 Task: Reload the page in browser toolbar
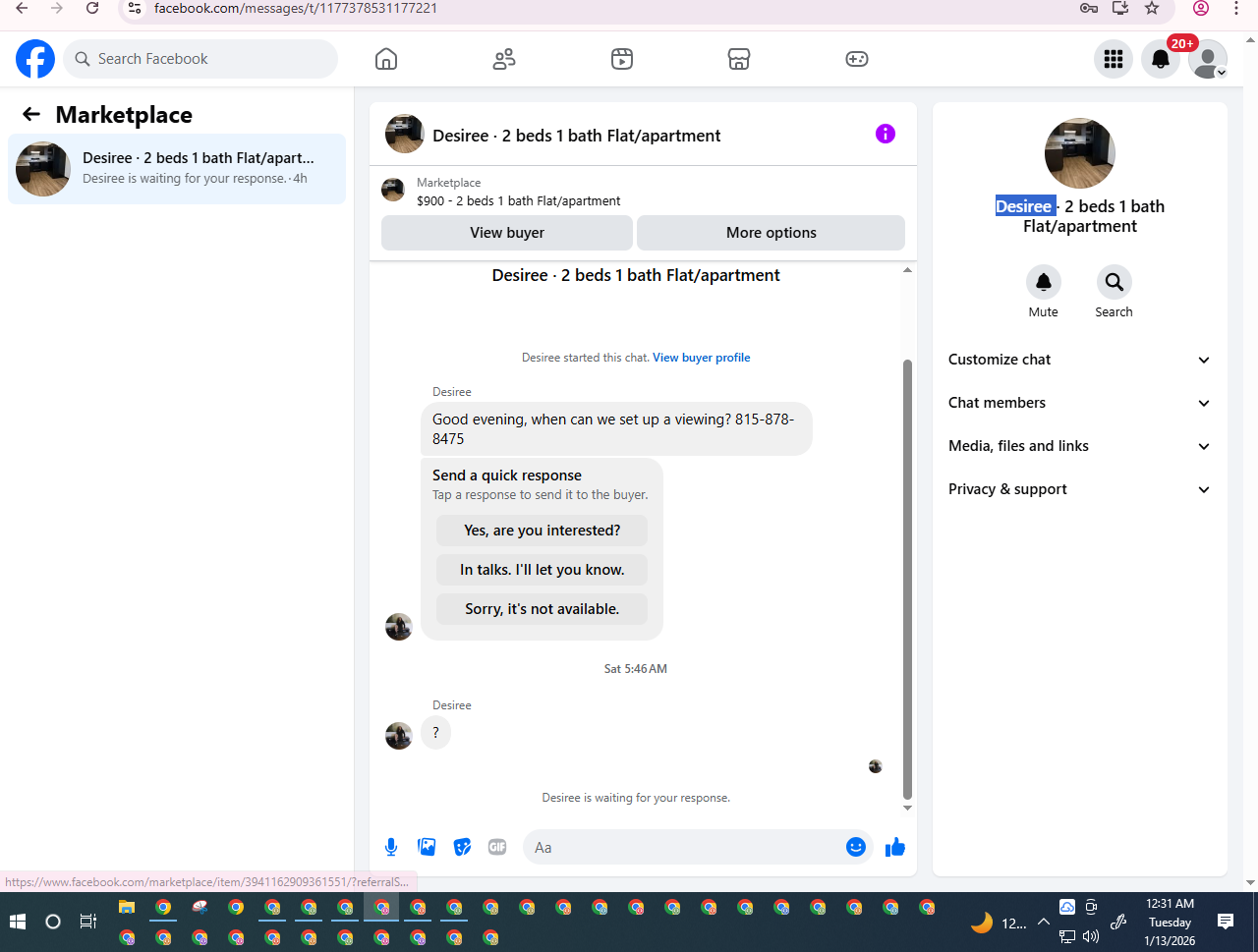tap(92, 8)
